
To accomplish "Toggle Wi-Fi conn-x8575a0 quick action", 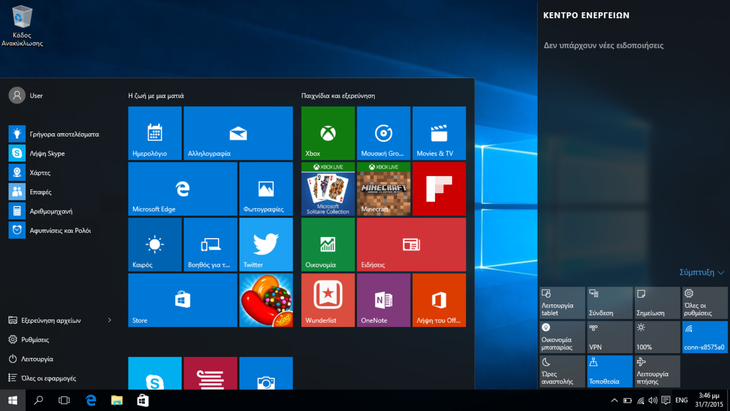I will 705,337.
